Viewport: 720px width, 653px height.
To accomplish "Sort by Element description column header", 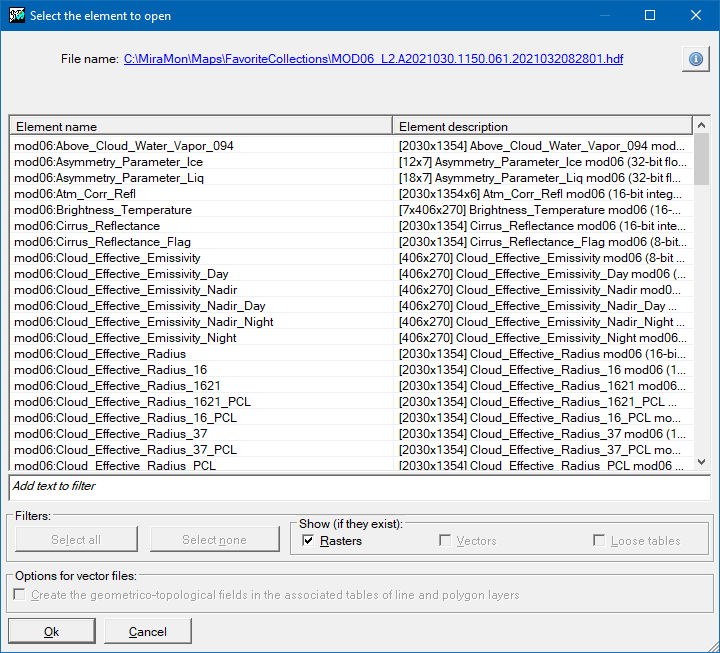I will [540, 127].
